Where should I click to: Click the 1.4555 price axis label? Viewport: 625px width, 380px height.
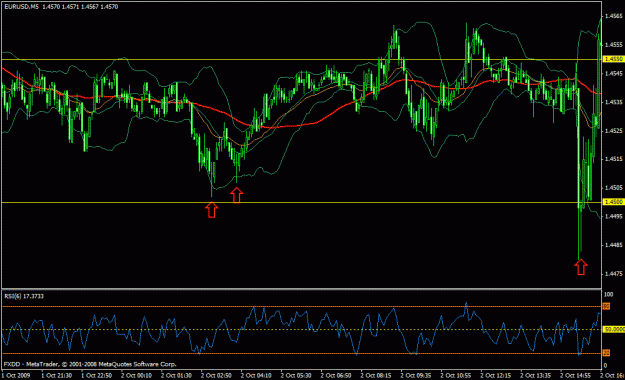pos(614,45)
